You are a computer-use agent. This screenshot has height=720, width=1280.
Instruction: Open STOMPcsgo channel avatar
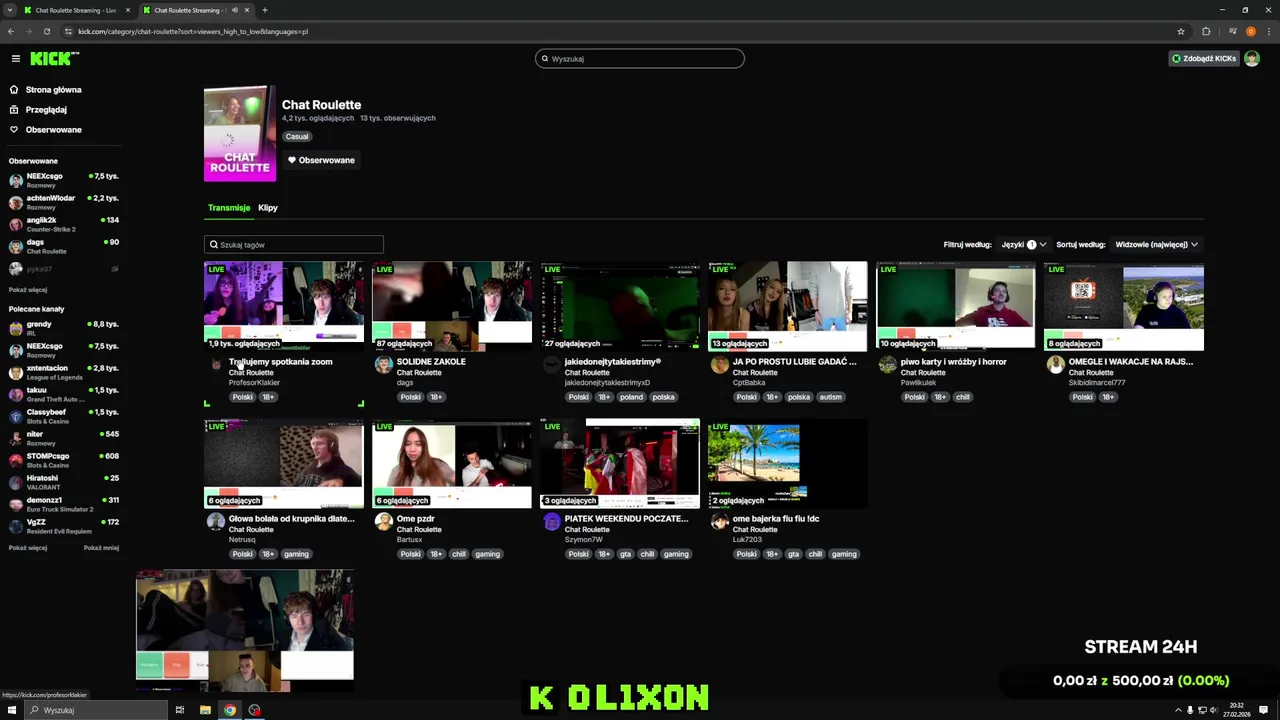coord(16,461)
